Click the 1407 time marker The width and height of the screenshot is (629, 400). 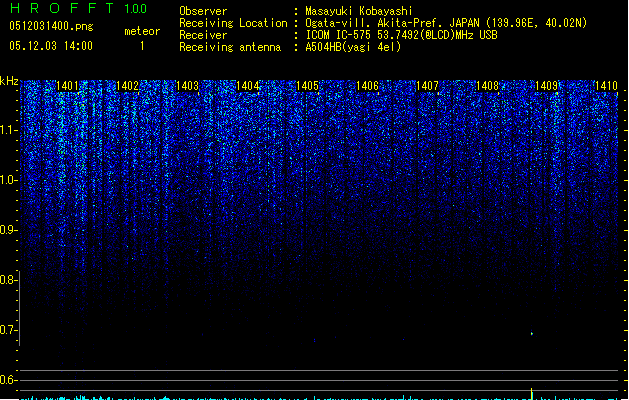click(427, 86)
